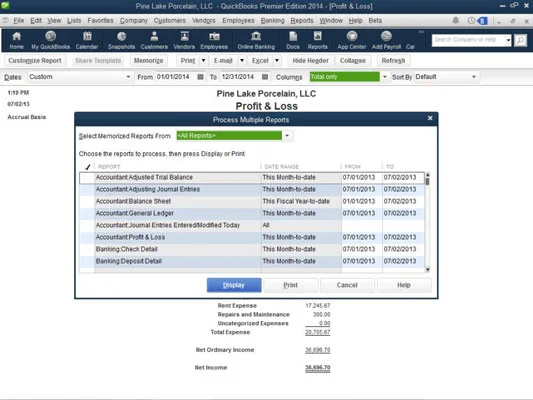The image size is (533, 400).
Task: Check the Accountant:Balance Sheet report row
Action: pos(87,201)
